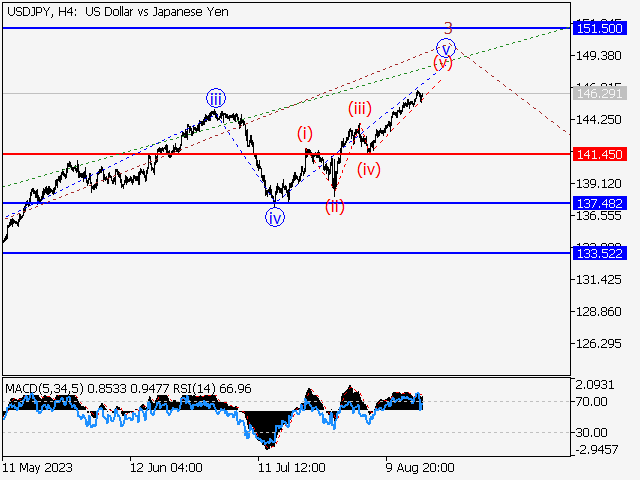The image size is (640, 480).
Task: Click the 131.425 price axis value
Action: coord(598,280)
